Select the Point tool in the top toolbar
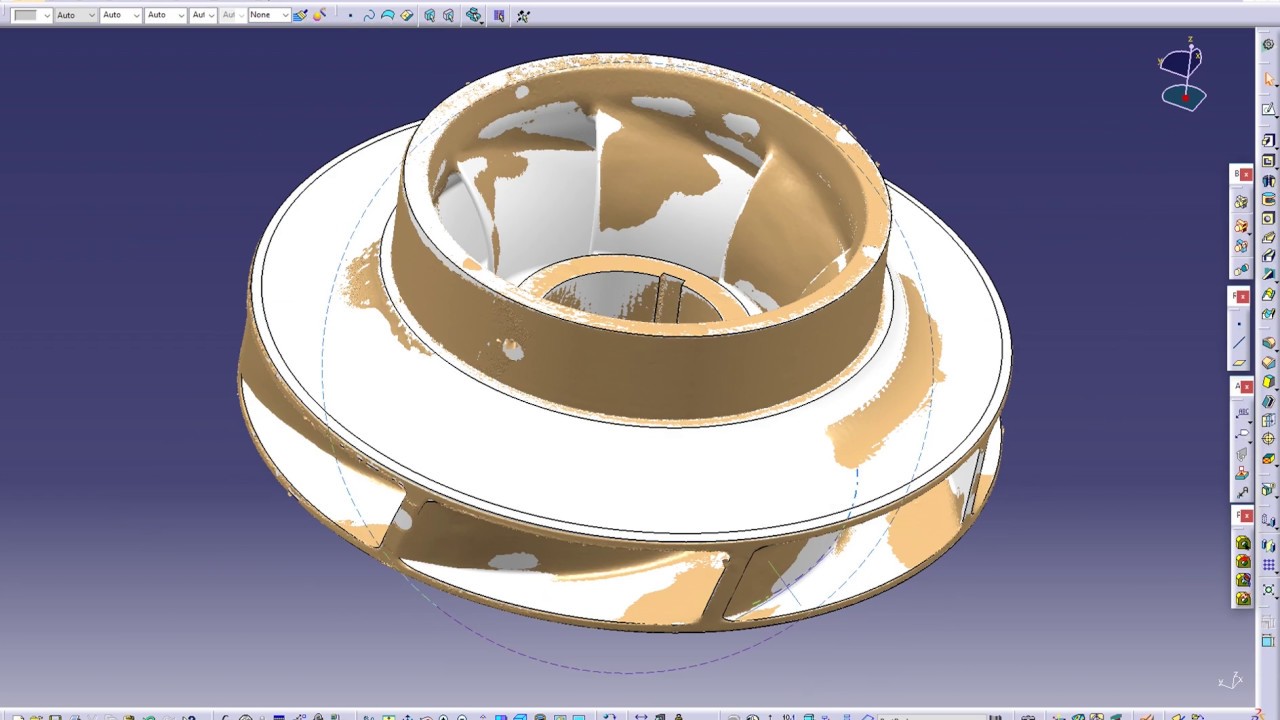 350,15
